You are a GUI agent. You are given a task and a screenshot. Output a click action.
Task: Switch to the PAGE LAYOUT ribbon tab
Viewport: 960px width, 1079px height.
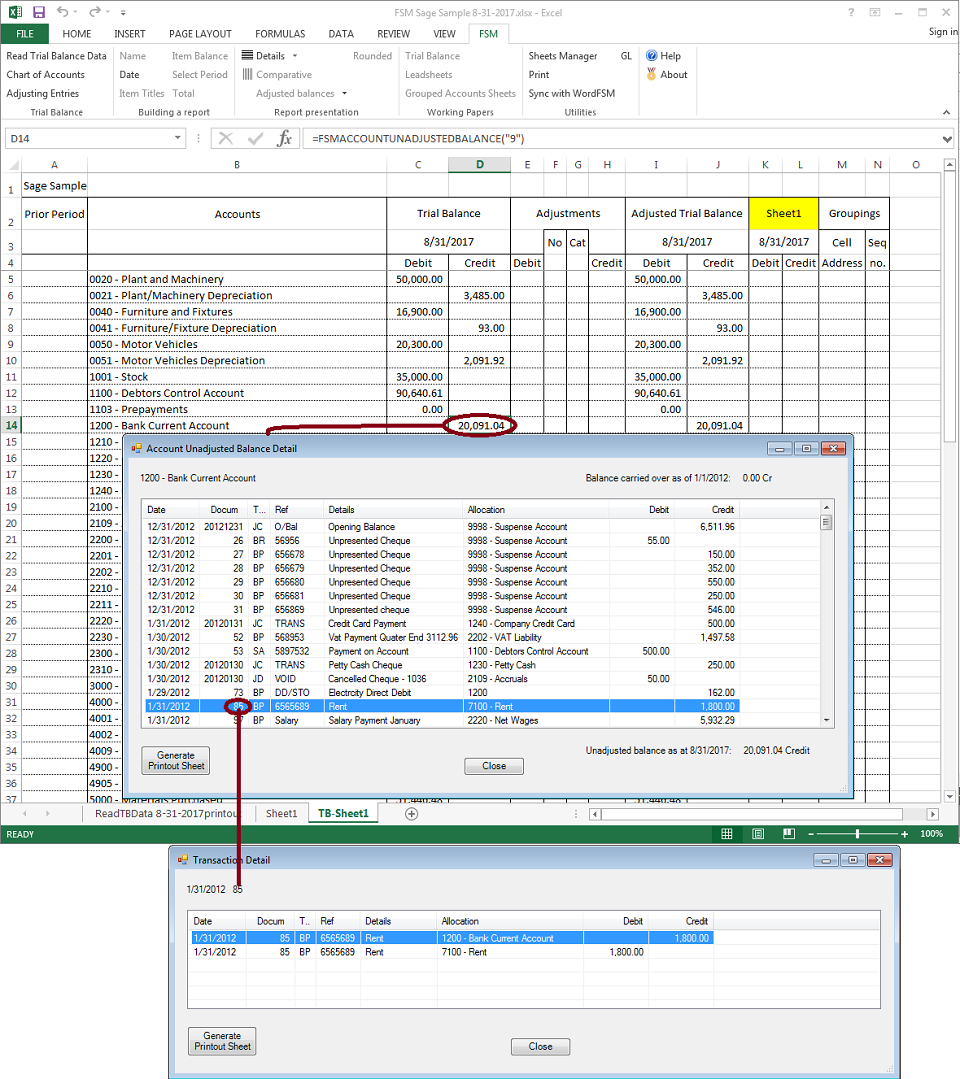tap(200, 34)
